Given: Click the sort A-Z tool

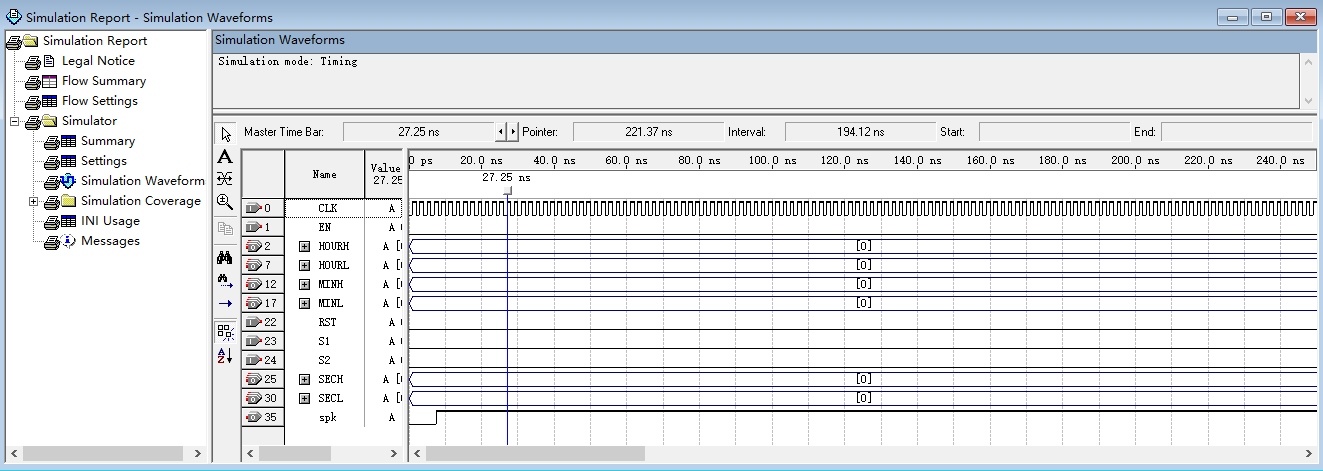Looking at the screenshot, I should click(x=225, y=356).
